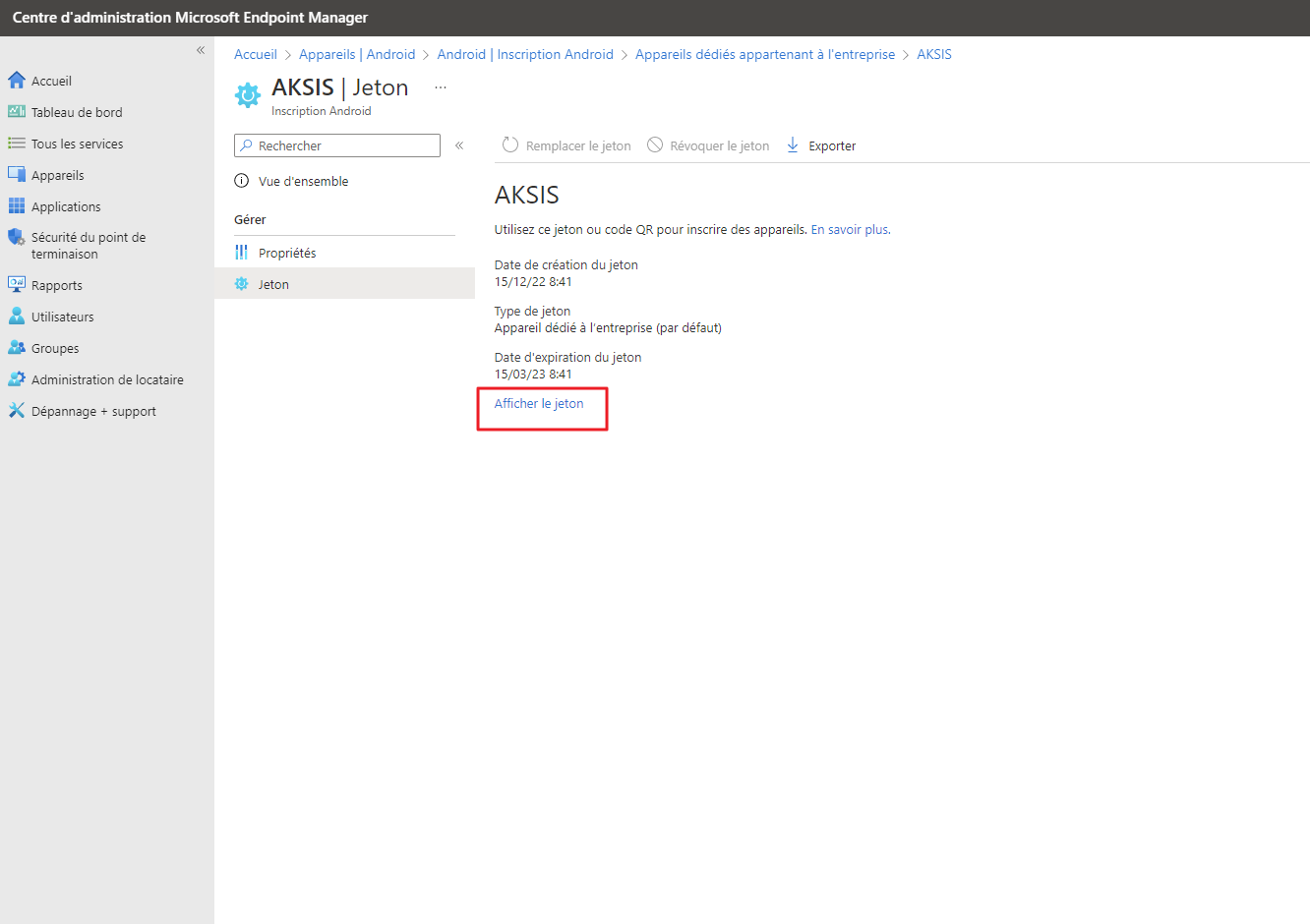Click 'Centre d'administration Microsoft Endpoint Manager' title
1310x924 pixels.
point(190,18)
